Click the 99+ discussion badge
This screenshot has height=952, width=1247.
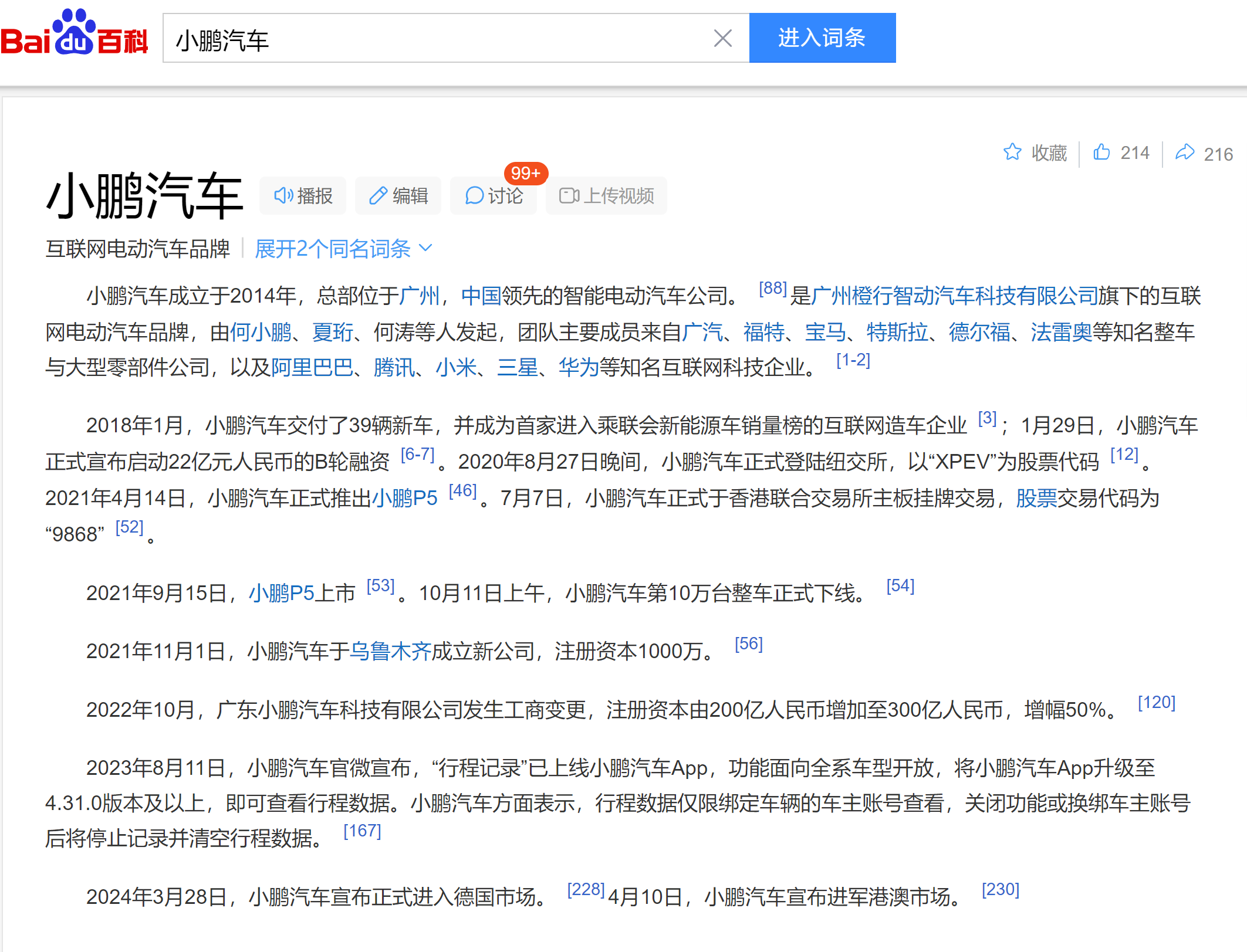pos(526,173)
